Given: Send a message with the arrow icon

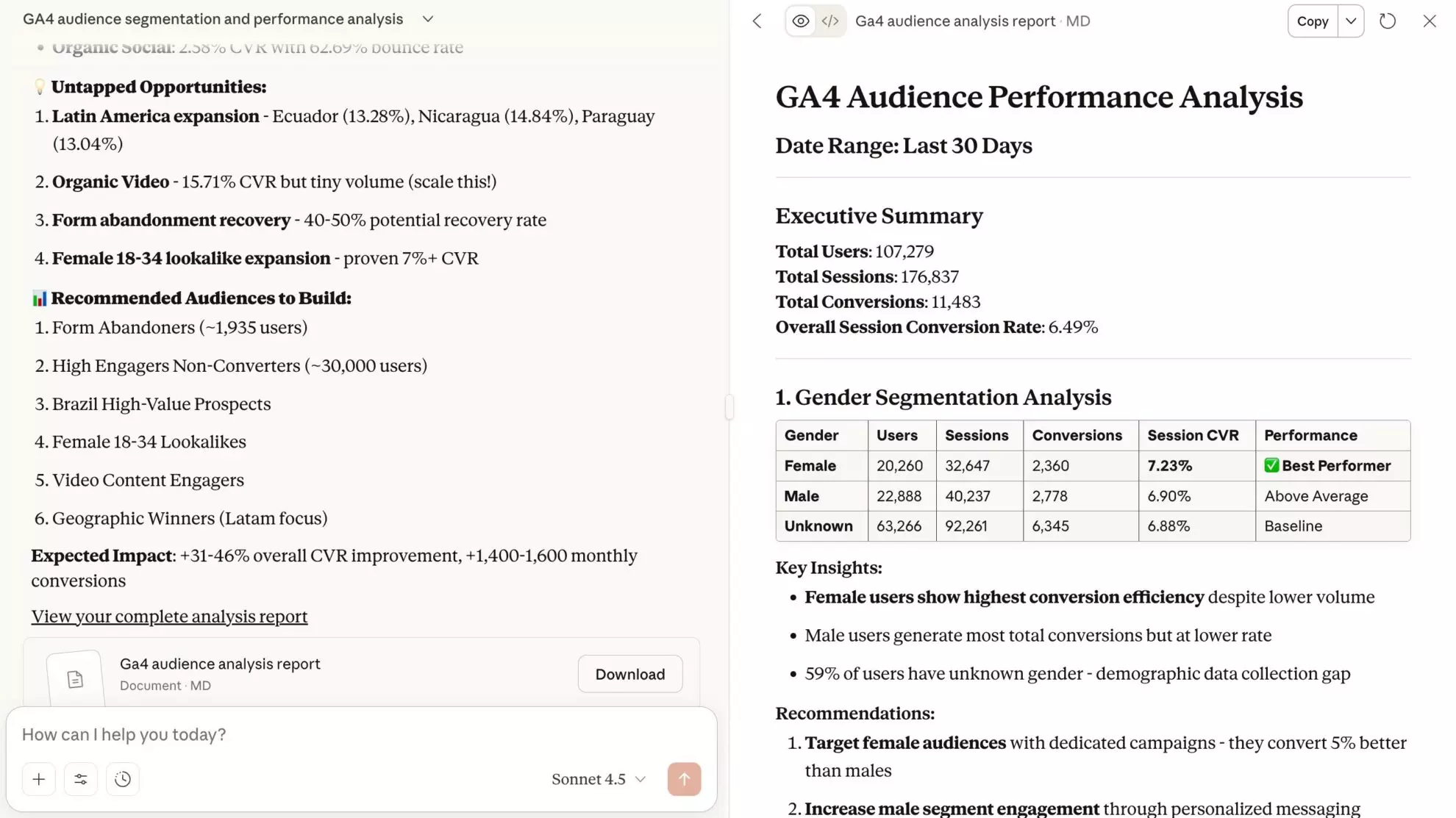Looking at the screenshot, I should tap(684, 779).
